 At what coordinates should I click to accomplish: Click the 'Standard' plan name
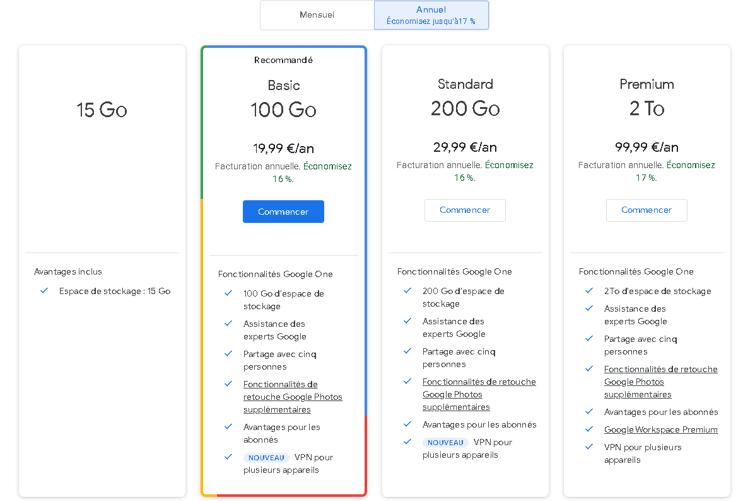(465, 84)
